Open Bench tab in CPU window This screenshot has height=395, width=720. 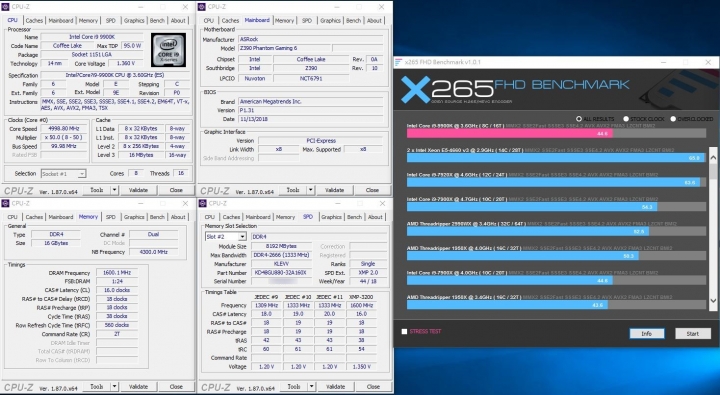pos(157,21)
